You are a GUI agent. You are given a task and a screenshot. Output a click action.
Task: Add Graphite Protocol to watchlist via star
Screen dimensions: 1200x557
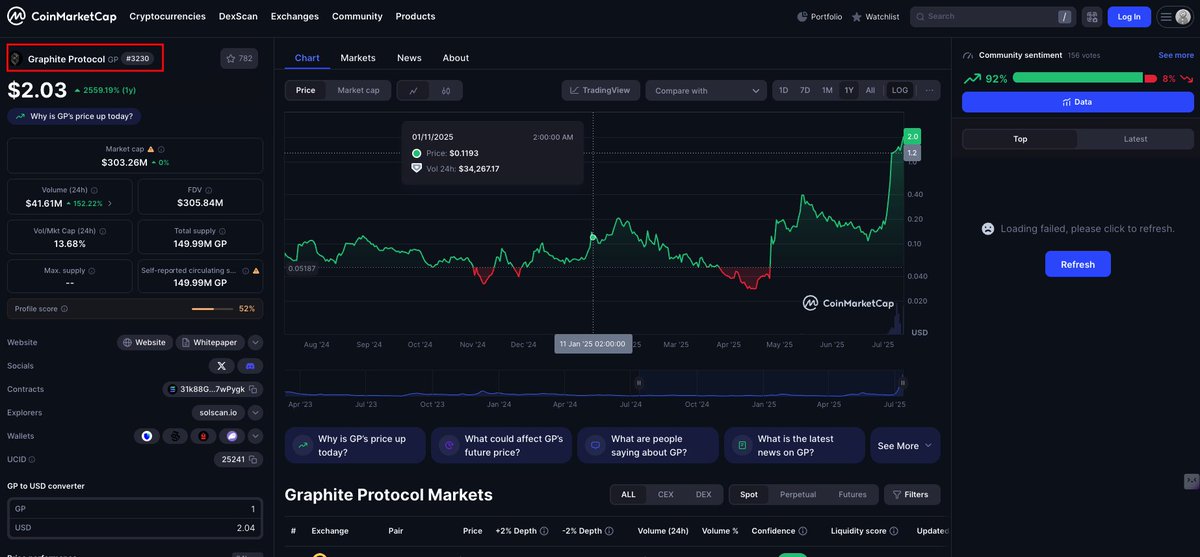[x=239, y=59]
